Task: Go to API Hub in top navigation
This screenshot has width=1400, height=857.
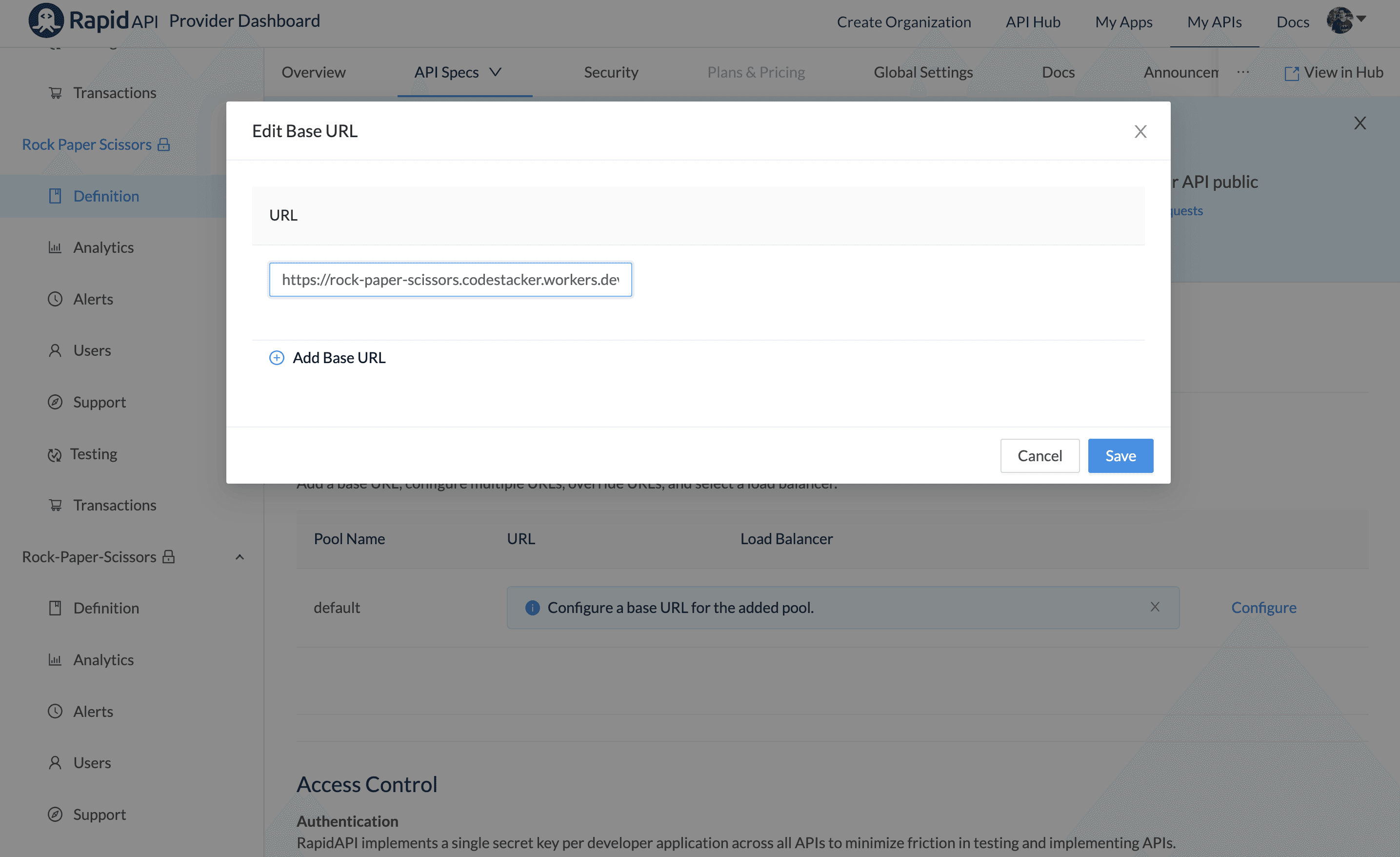Action: click(x=1033, y=21)
